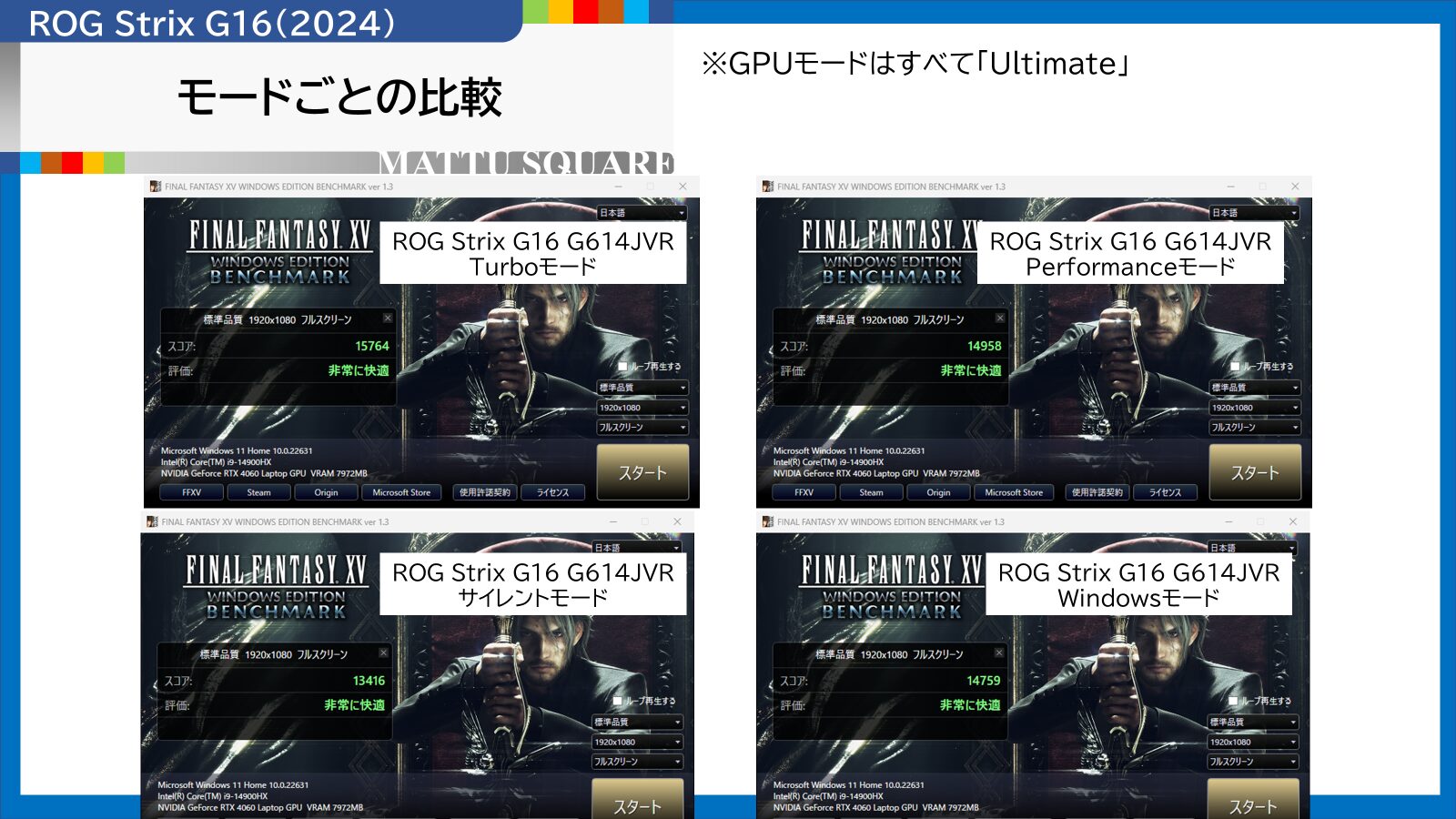Viewport: 1456px width, 819px height.
Task: Click the 'ROG Strix G16 G614JVR Turboモード' label
Action: pyautogui.click(x=533, y=253)
